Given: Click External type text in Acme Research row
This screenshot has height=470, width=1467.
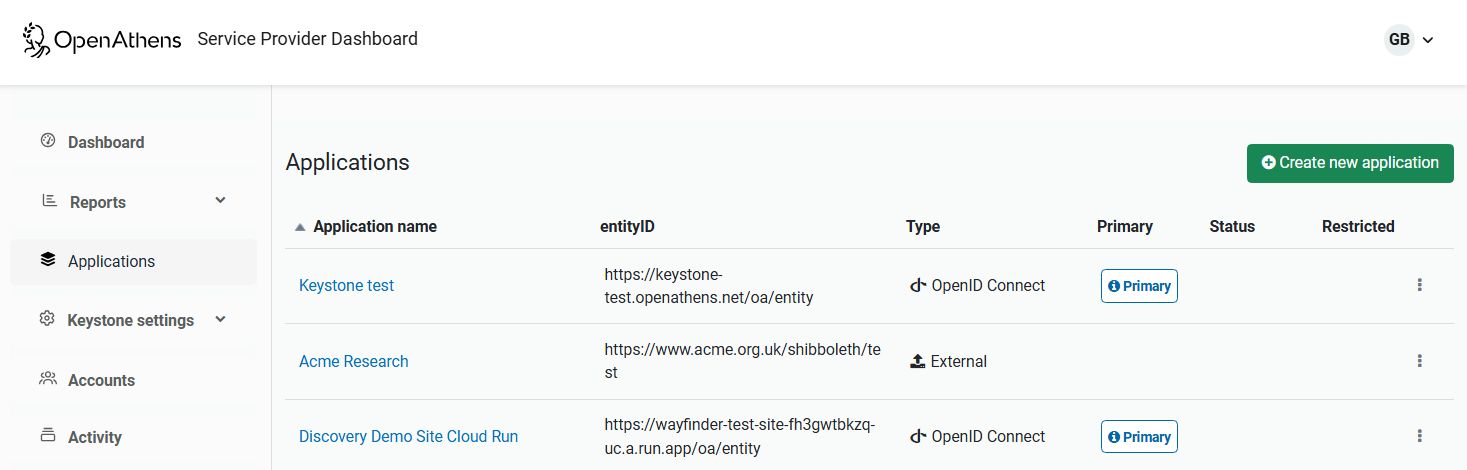Looking at the screenshot, I should coord(959,362).
